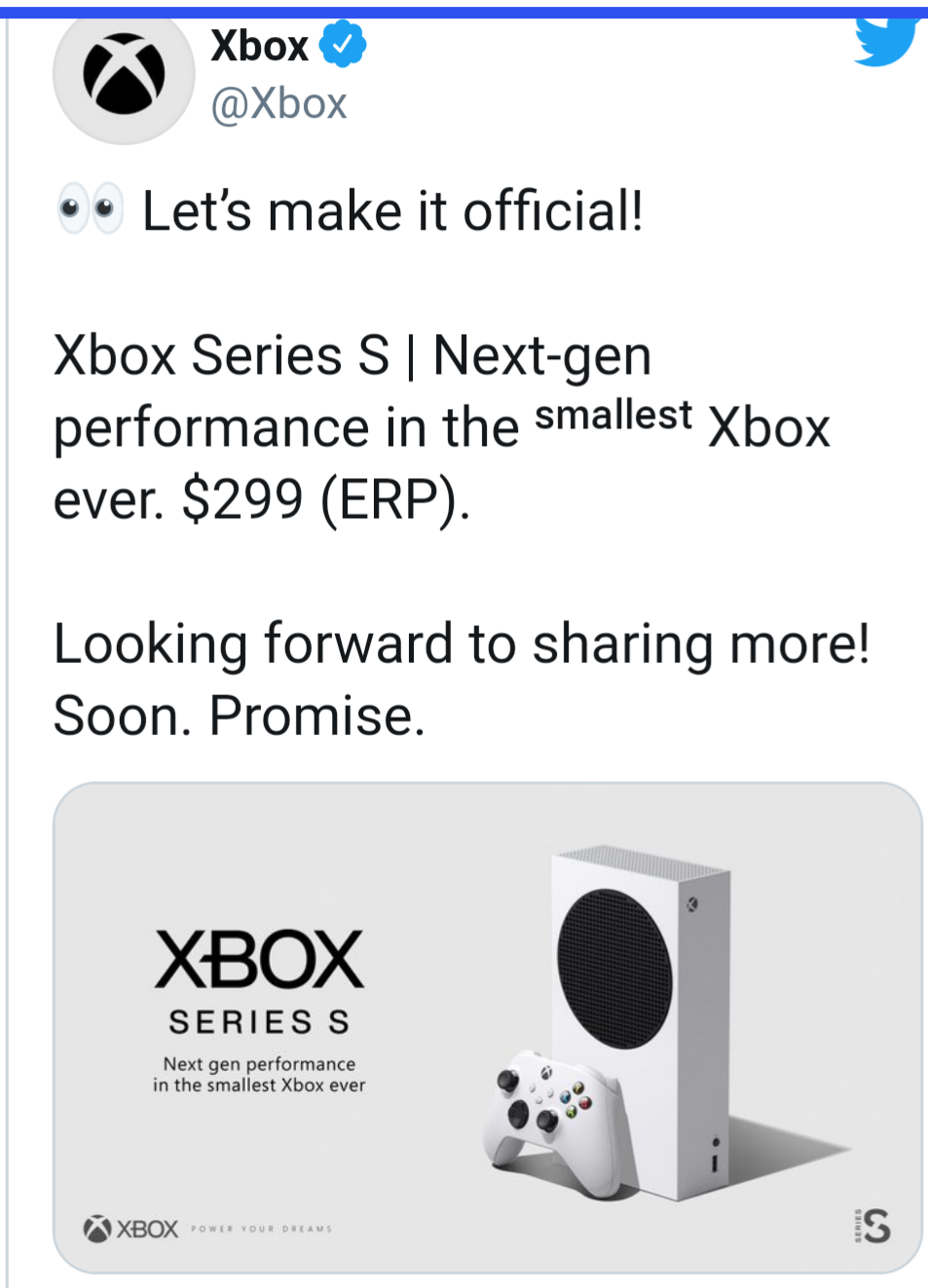Open the Xbox display name
928x1288 pixels.
click(260, 46)
